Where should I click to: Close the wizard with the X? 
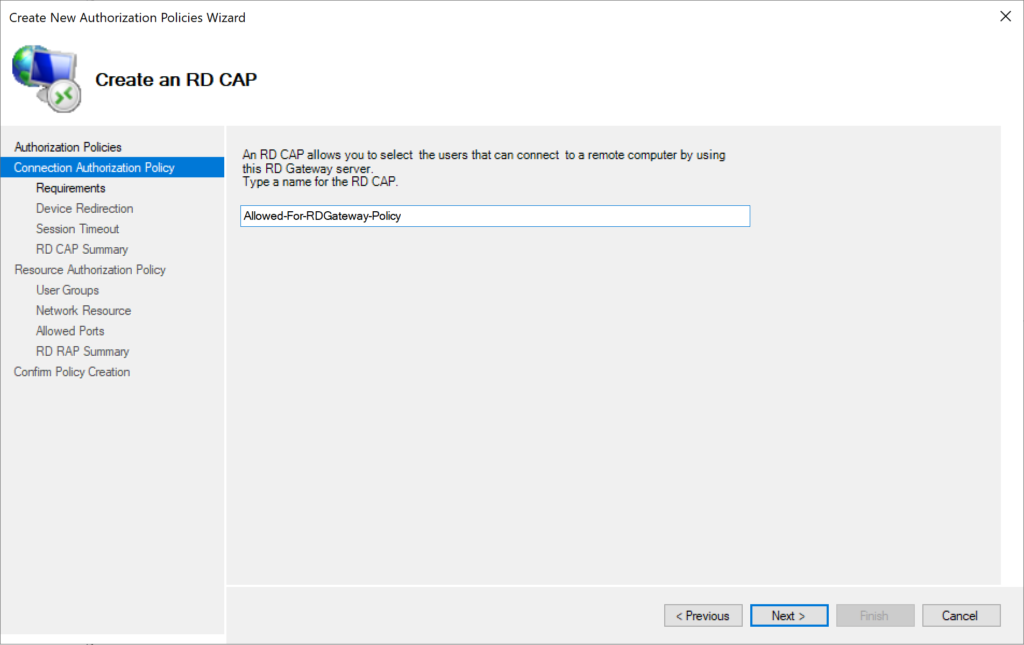pos(1005,16)
